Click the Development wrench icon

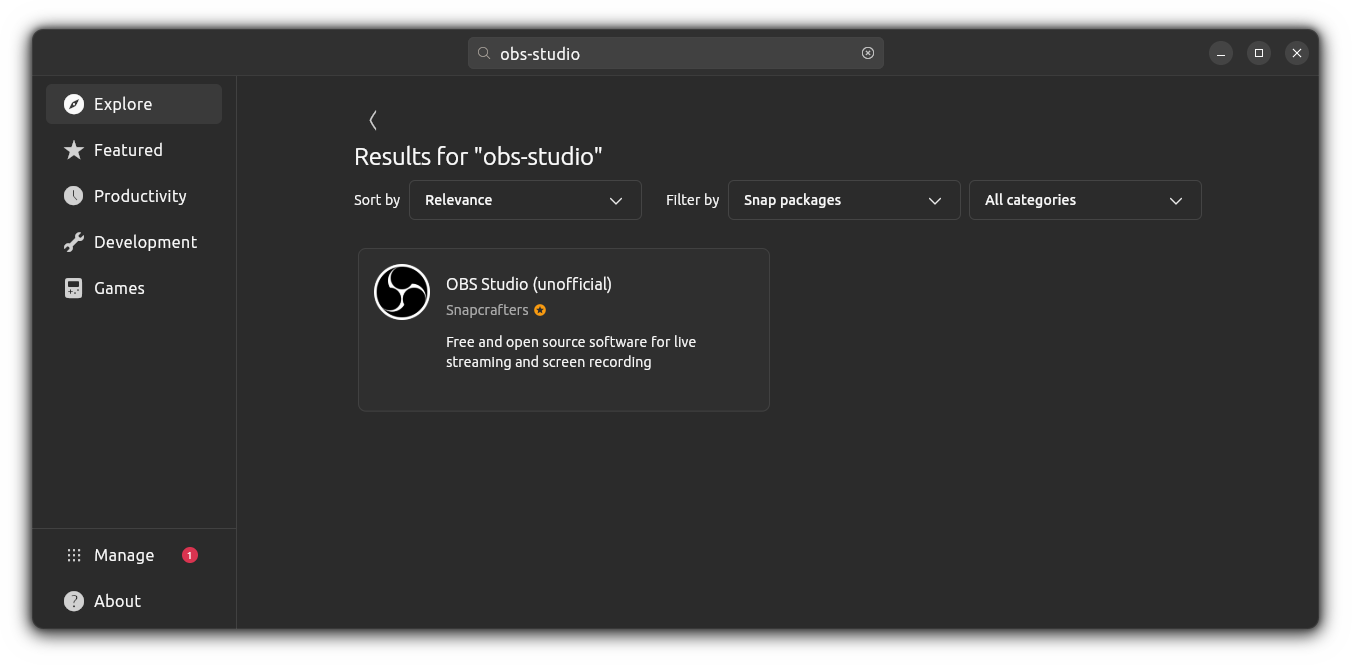pyautogui.click(x=73, y=242)
